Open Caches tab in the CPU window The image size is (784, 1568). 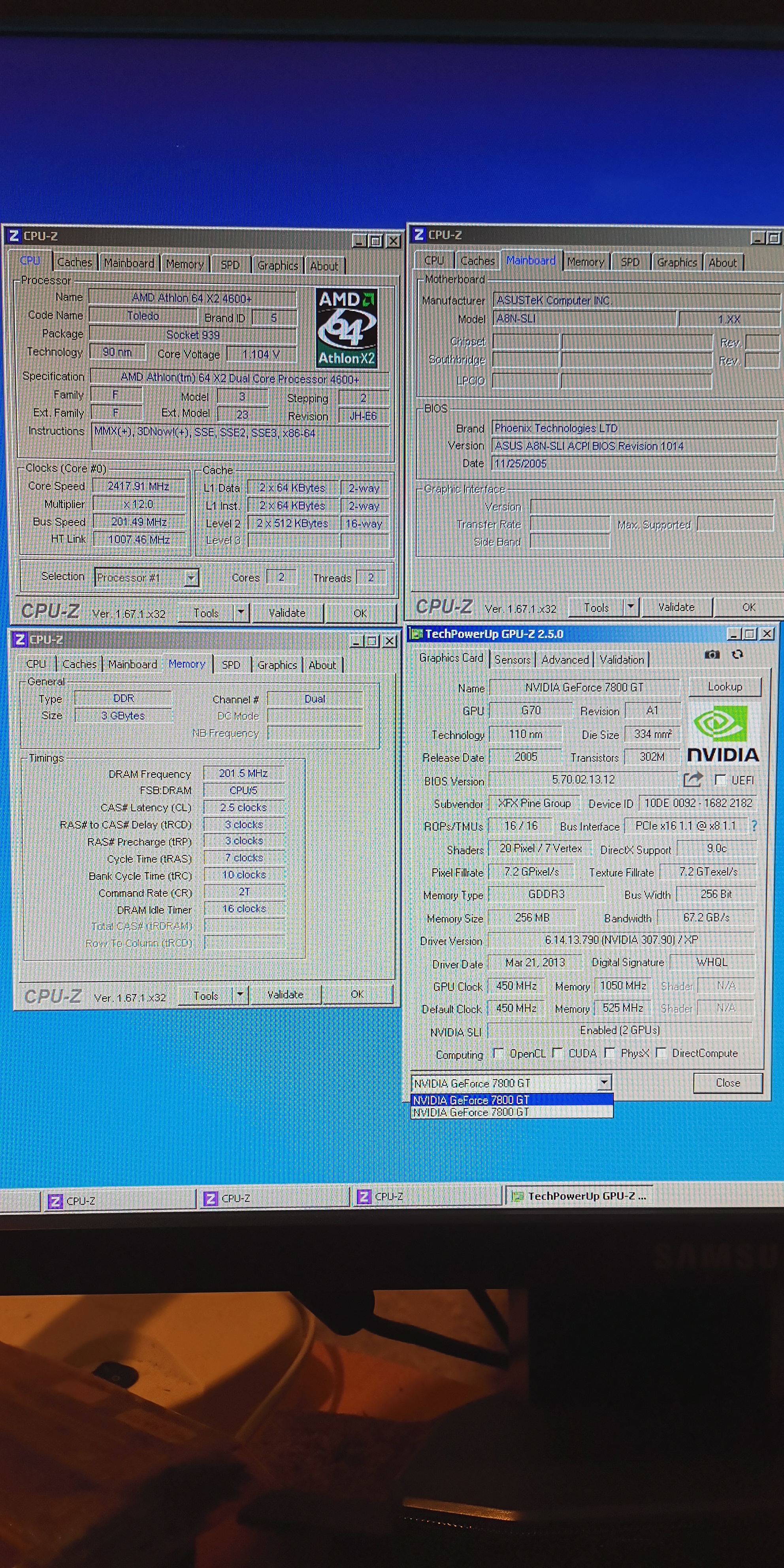[74, 262]
